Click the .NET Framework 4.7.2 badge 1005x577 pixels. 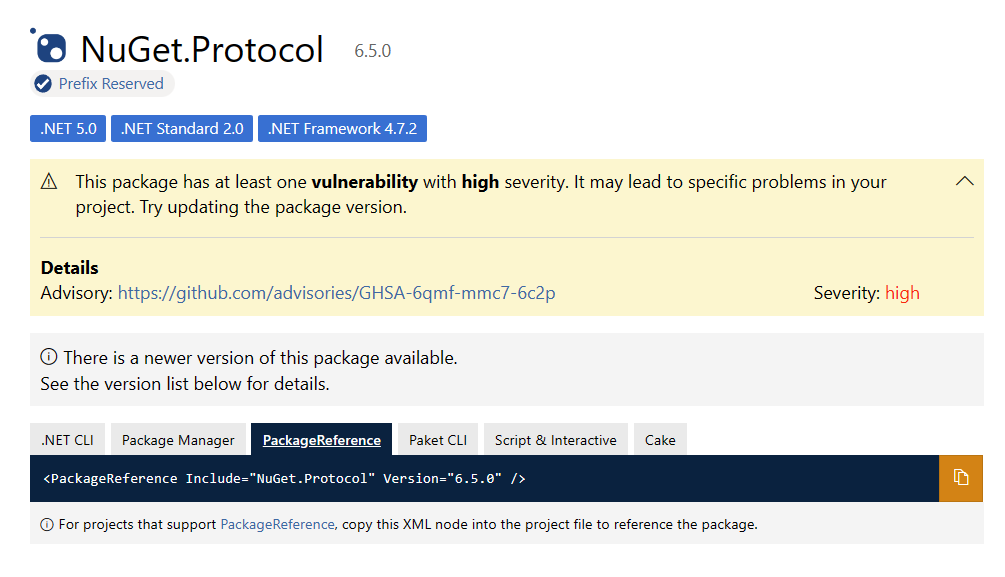(x=342, y=128)
